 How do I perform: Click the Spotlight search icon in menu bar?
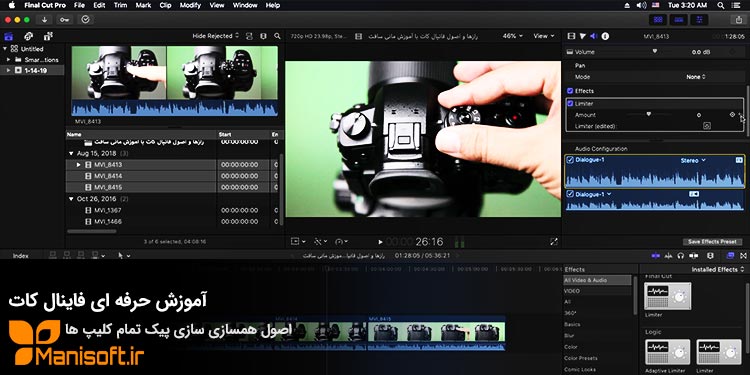(721, 5)
